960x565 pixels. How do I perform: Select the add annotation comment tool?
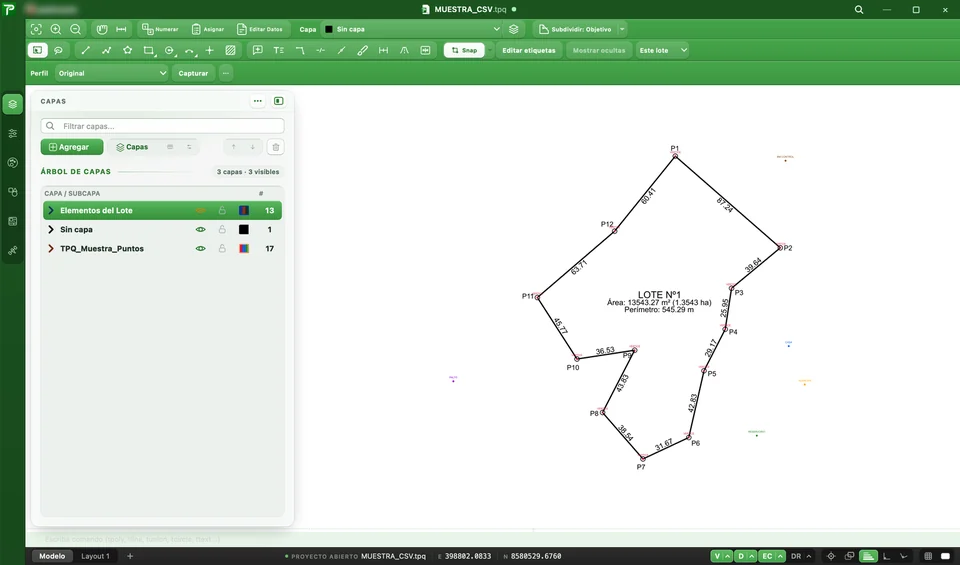point(258,50)
